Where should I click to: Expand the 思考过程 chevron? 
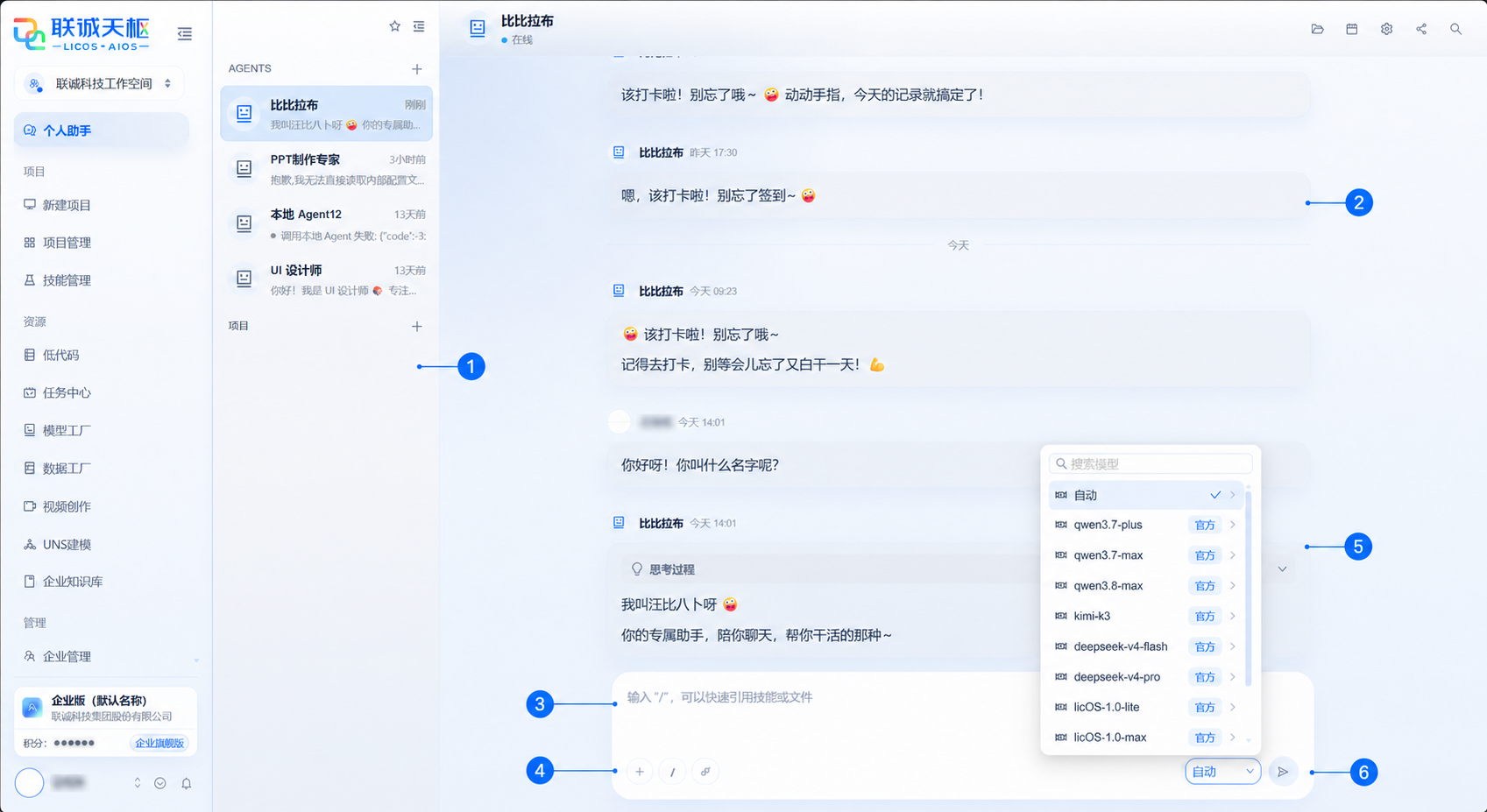(x=1282, y=569)
